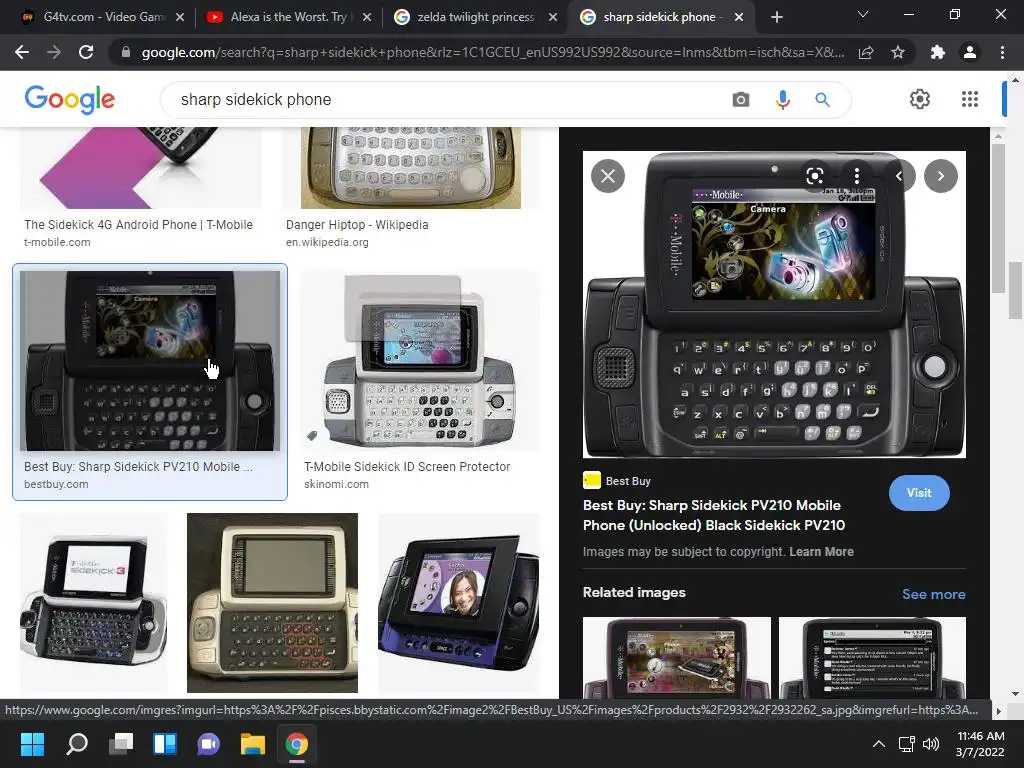Click the preview panel vertical scrollbar
The height and width of the screenshot is (768, 1024).
997,218
